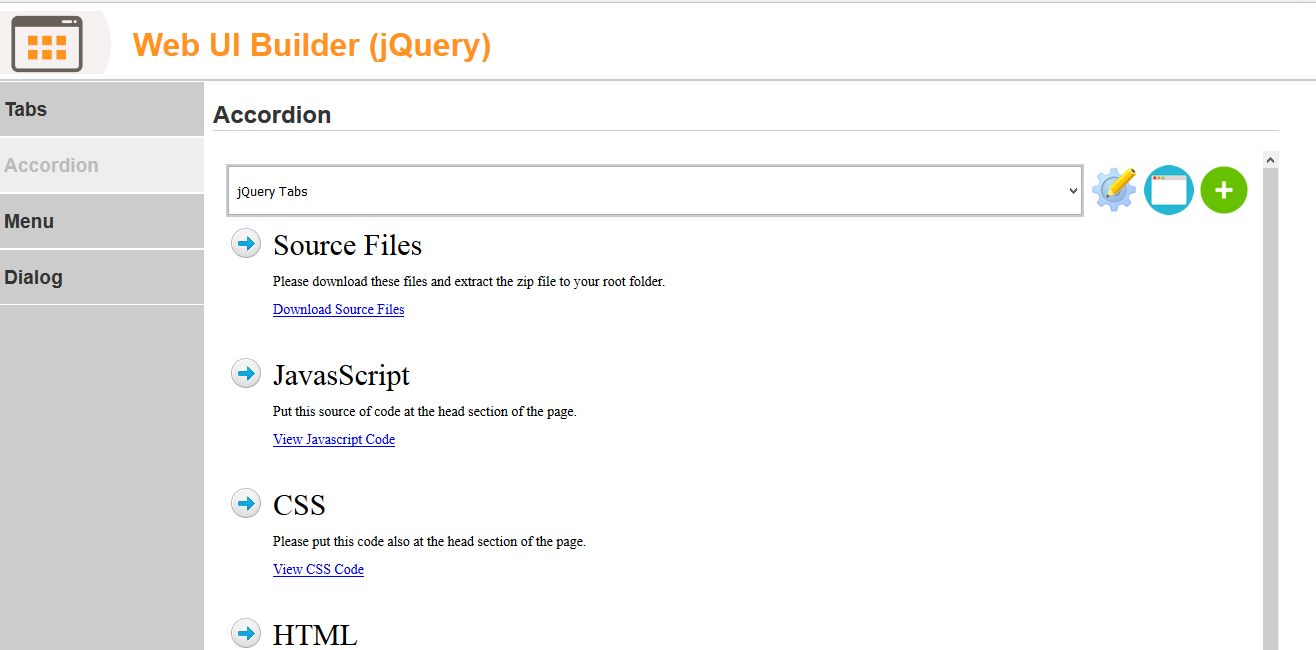The height and width of the screenshot is (650, 1316).
Task: Click the Accordion page heading
Action: point(272,115)
